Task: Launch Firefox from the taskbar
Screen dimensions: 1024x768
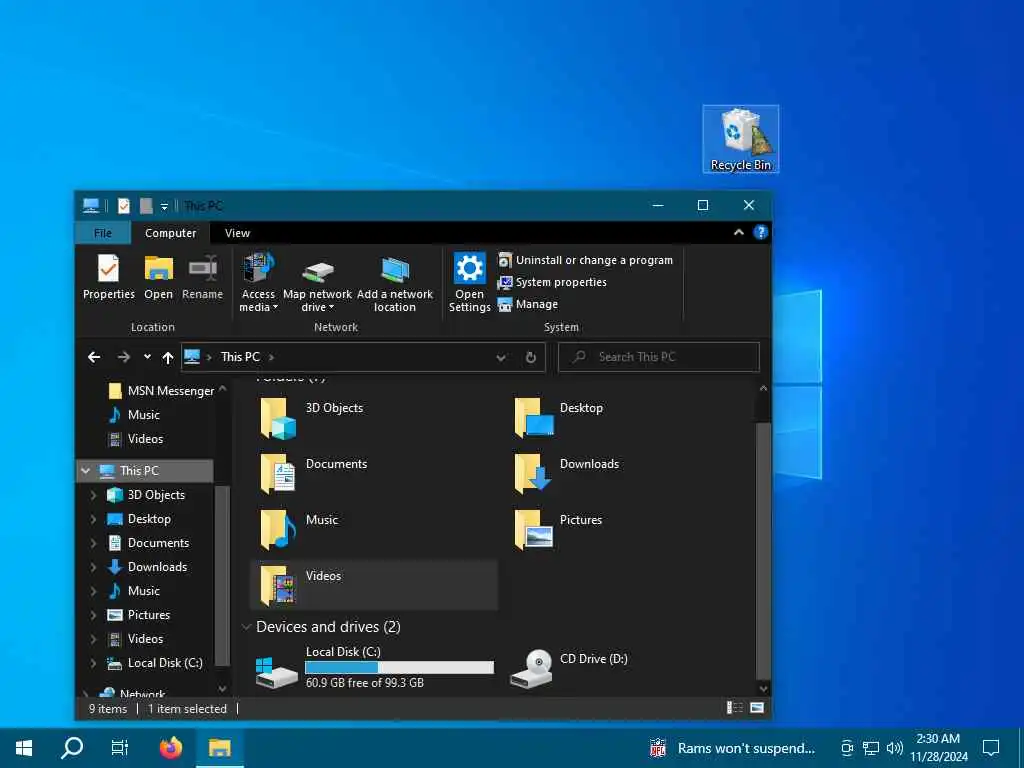Action: pyautogui.click(x=171, y=748)
